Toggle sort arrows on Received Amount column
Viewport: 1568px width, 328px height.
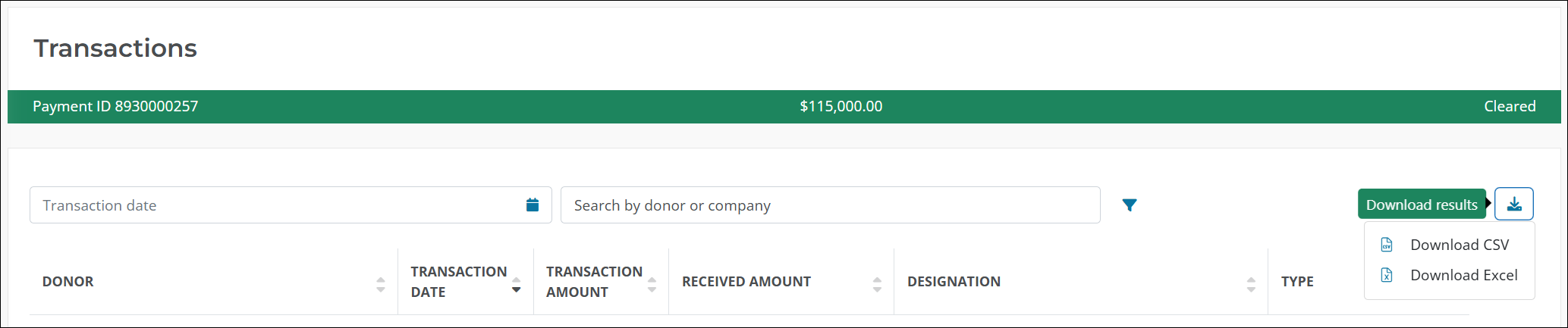(877, 285)
